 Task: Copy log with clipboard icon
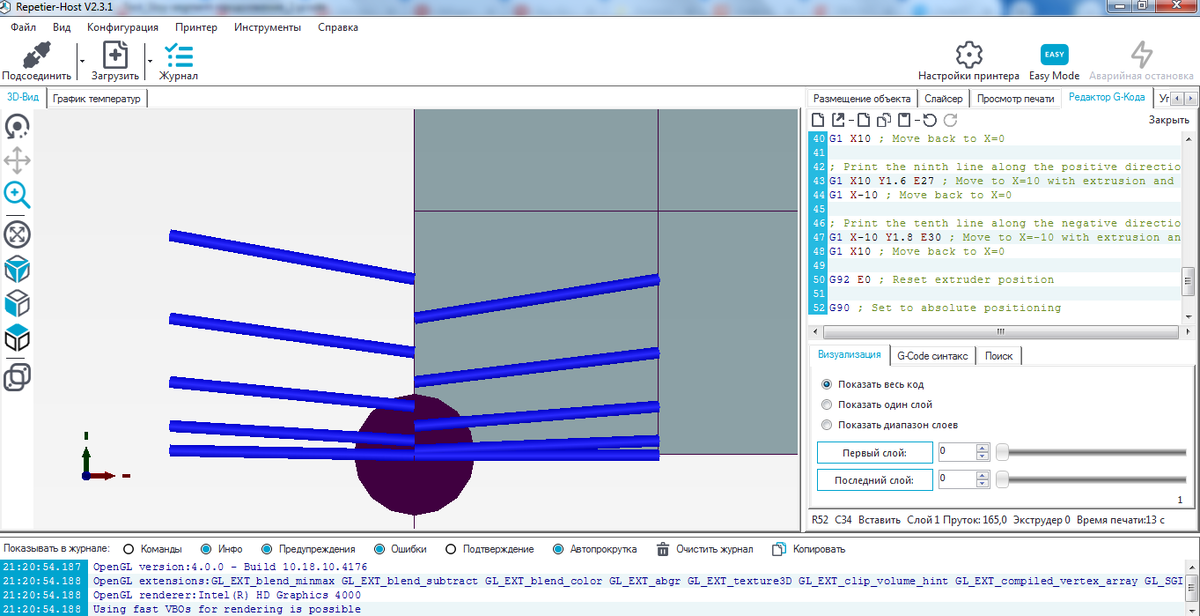[x=779, y=549]
